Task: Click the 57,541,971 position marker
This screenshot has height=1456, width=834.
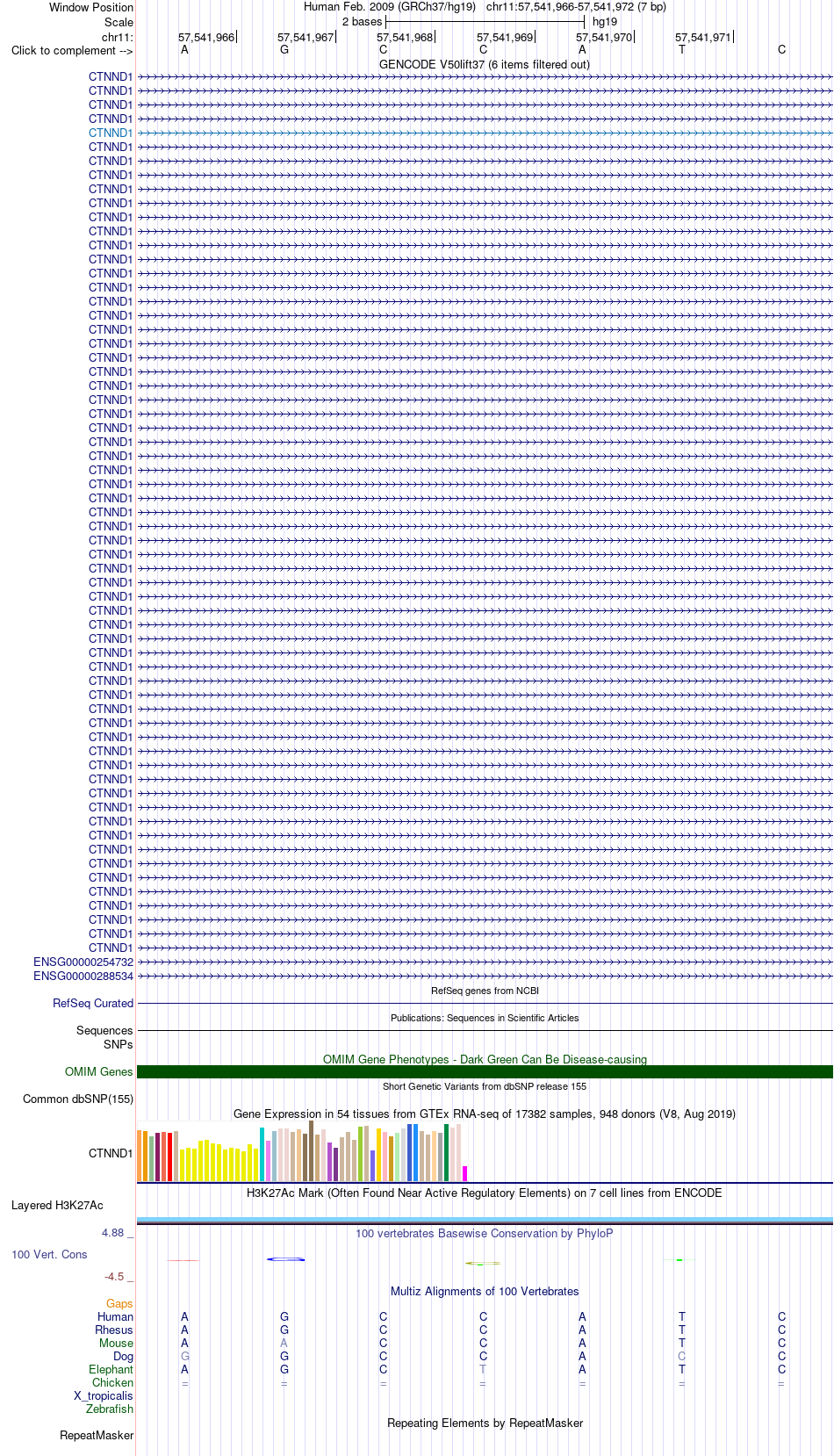Action: (x=703, y=37)
